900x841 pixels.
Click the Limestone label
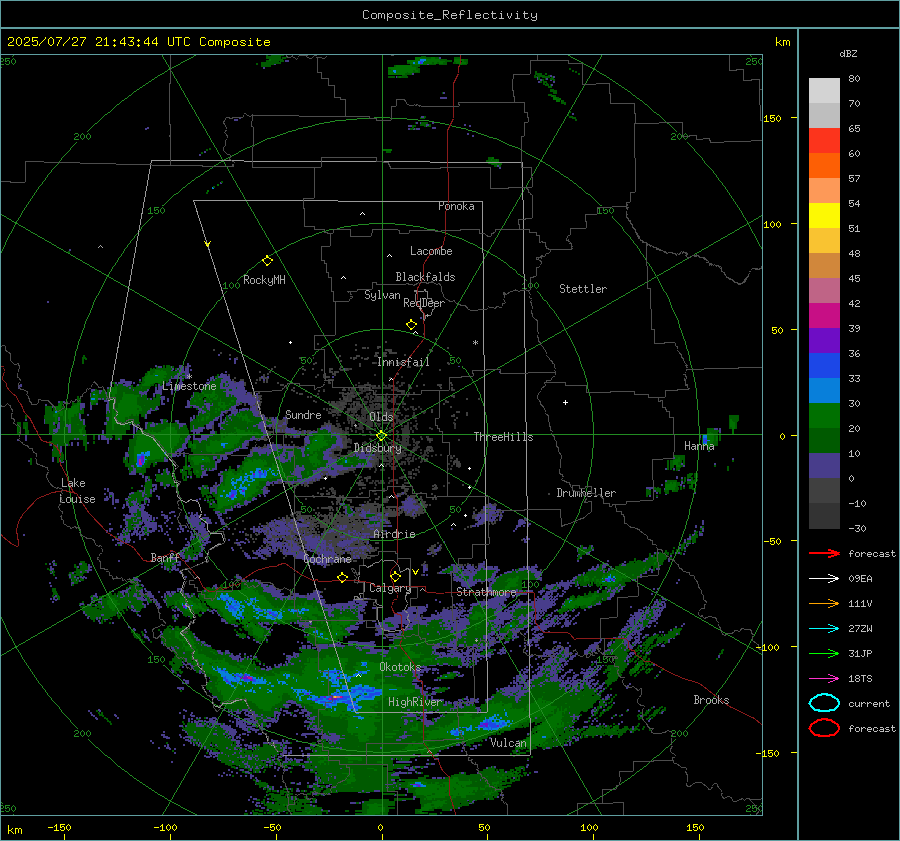[189, 386]
